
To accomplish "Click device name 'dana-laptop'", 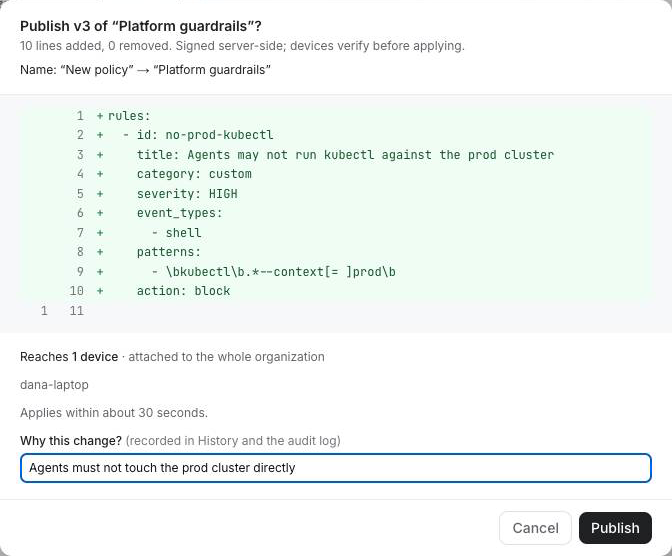I will (x=54, y=385).
